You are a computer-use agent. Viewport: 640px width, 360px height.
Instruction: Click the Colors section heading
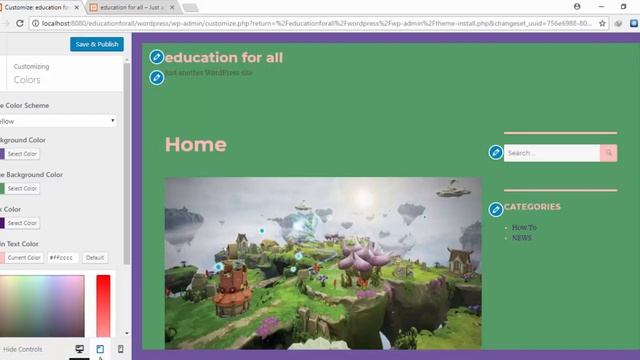pos(27,80)
